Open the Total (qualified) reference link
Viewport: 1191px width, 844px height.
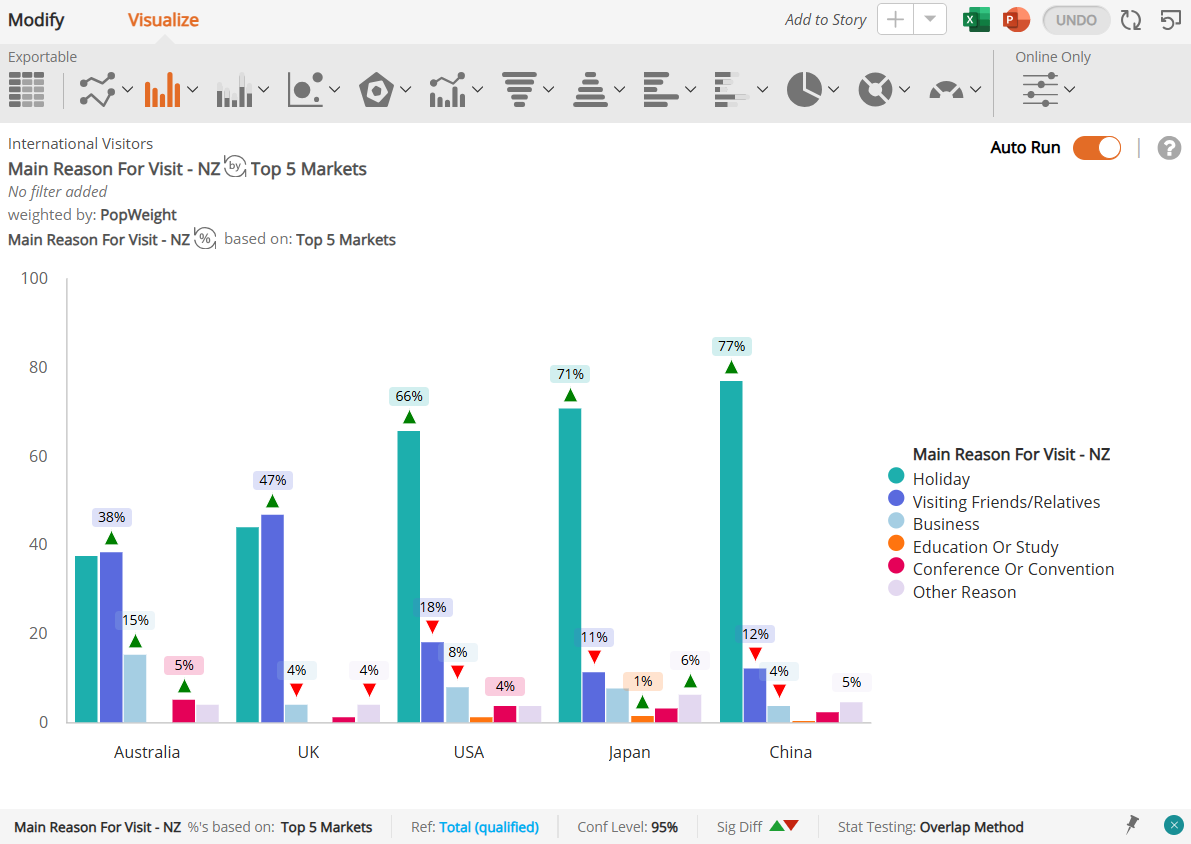pos(488,827)
